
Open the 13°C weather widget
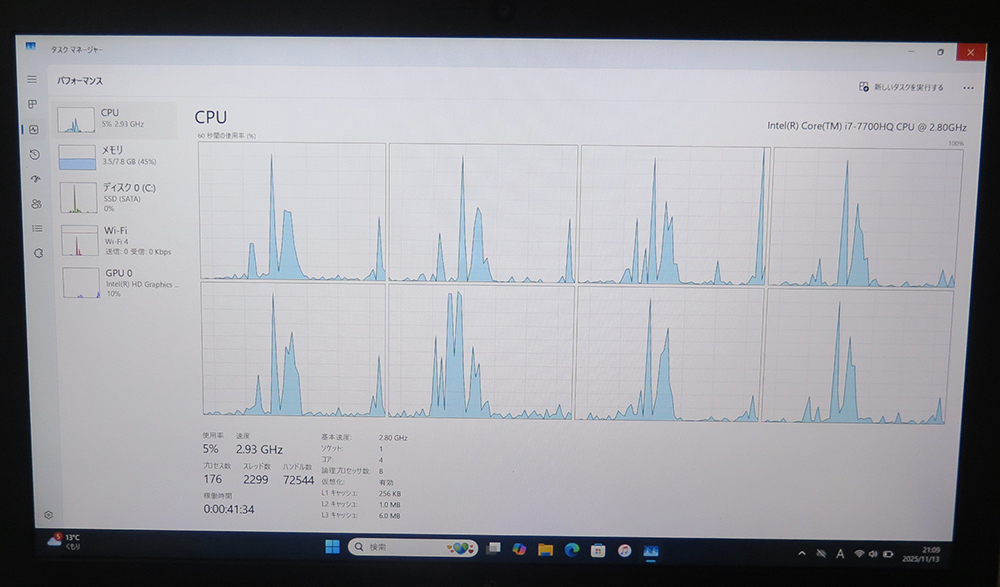click(x=64, y=541)
